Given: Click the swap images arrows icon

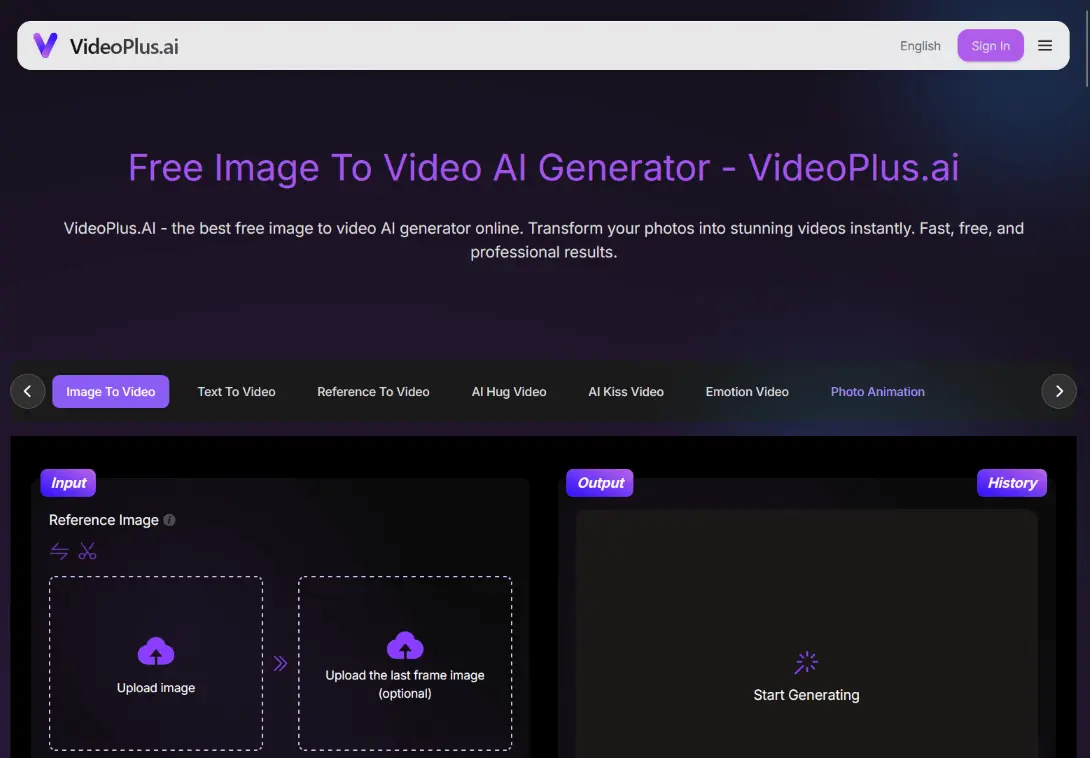Looking at the screenshot, I should tap(59, 551).
